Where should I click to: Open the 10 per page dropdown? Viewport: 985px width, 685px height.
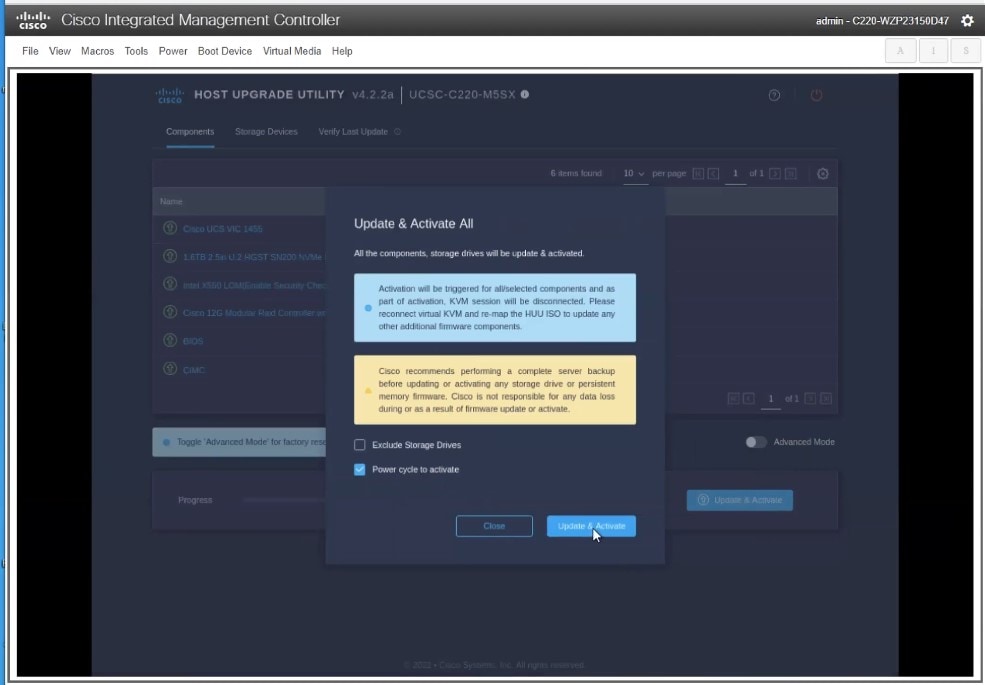point(634,173)
